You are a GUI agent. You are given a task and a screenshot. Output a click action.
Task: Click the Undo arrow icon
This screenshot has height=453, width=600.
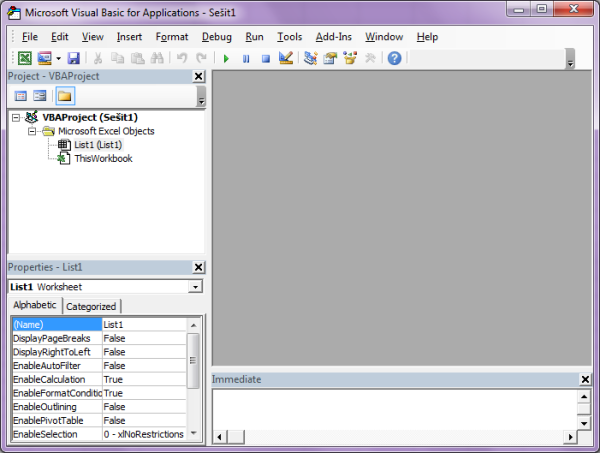[182, 58]
